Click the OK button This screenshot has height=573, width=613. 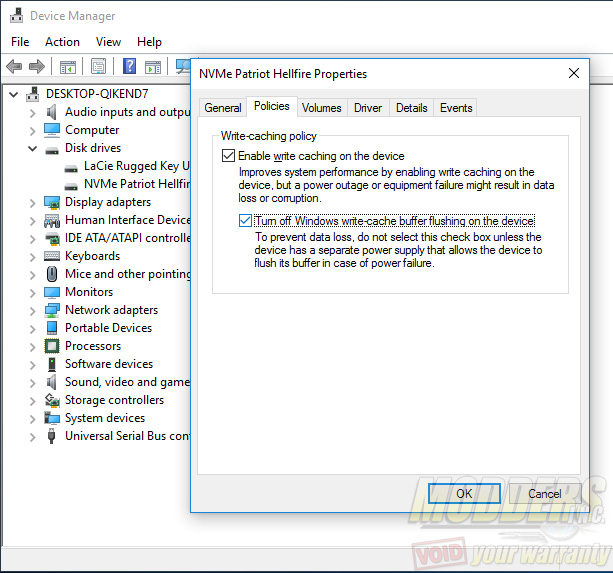tap(464, 494)
